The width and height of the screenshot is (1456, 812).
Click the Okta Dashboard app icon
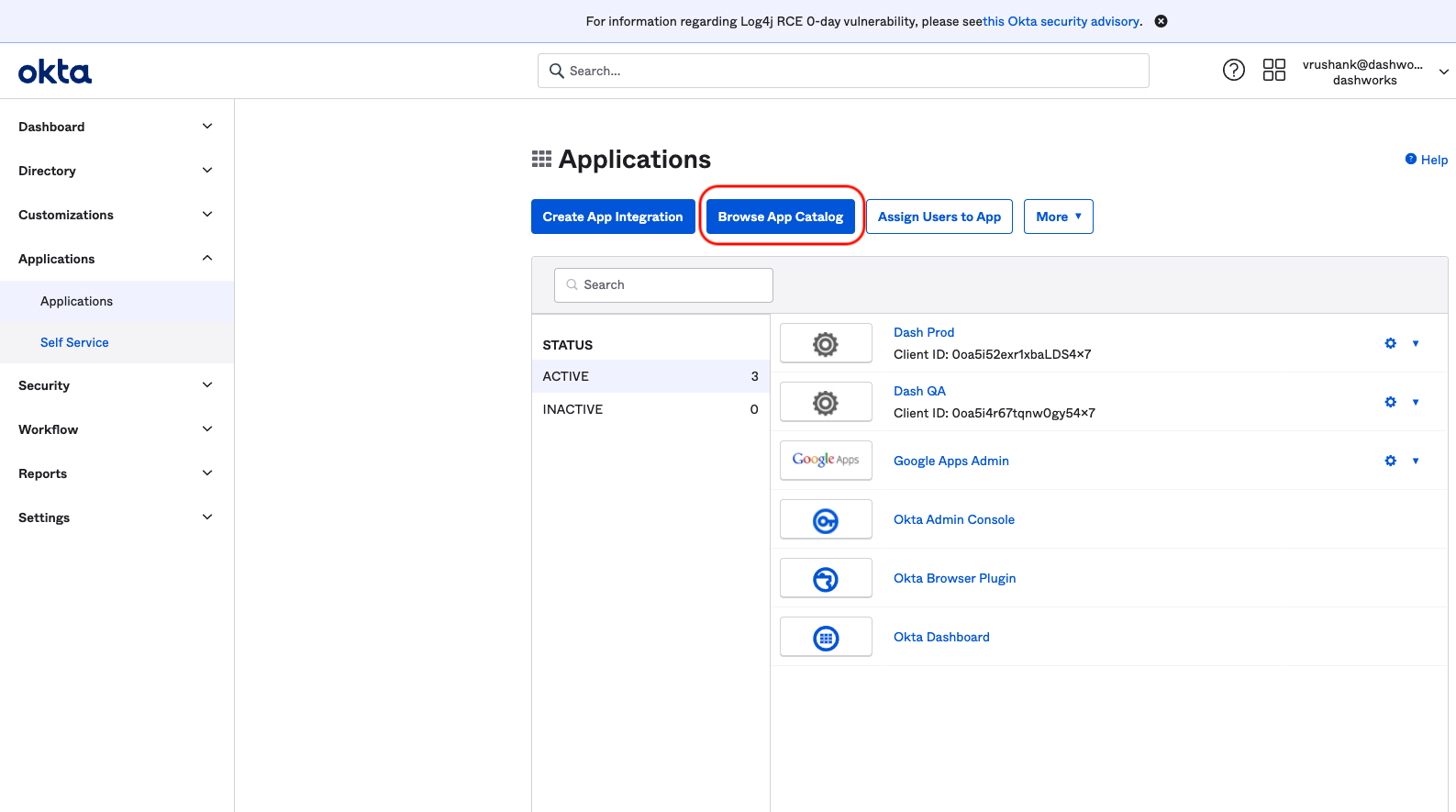[825, 638]
